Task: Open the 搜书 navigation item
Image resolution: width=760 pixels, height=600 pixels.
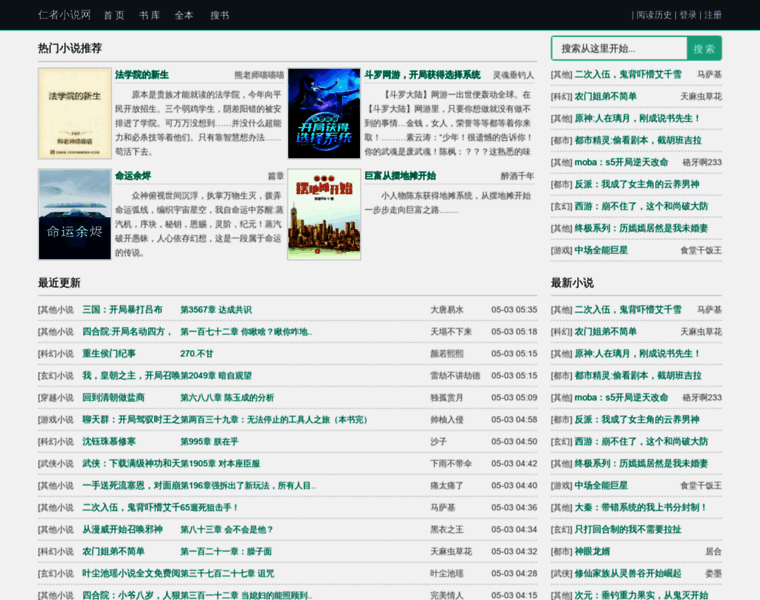Action: 219,15
